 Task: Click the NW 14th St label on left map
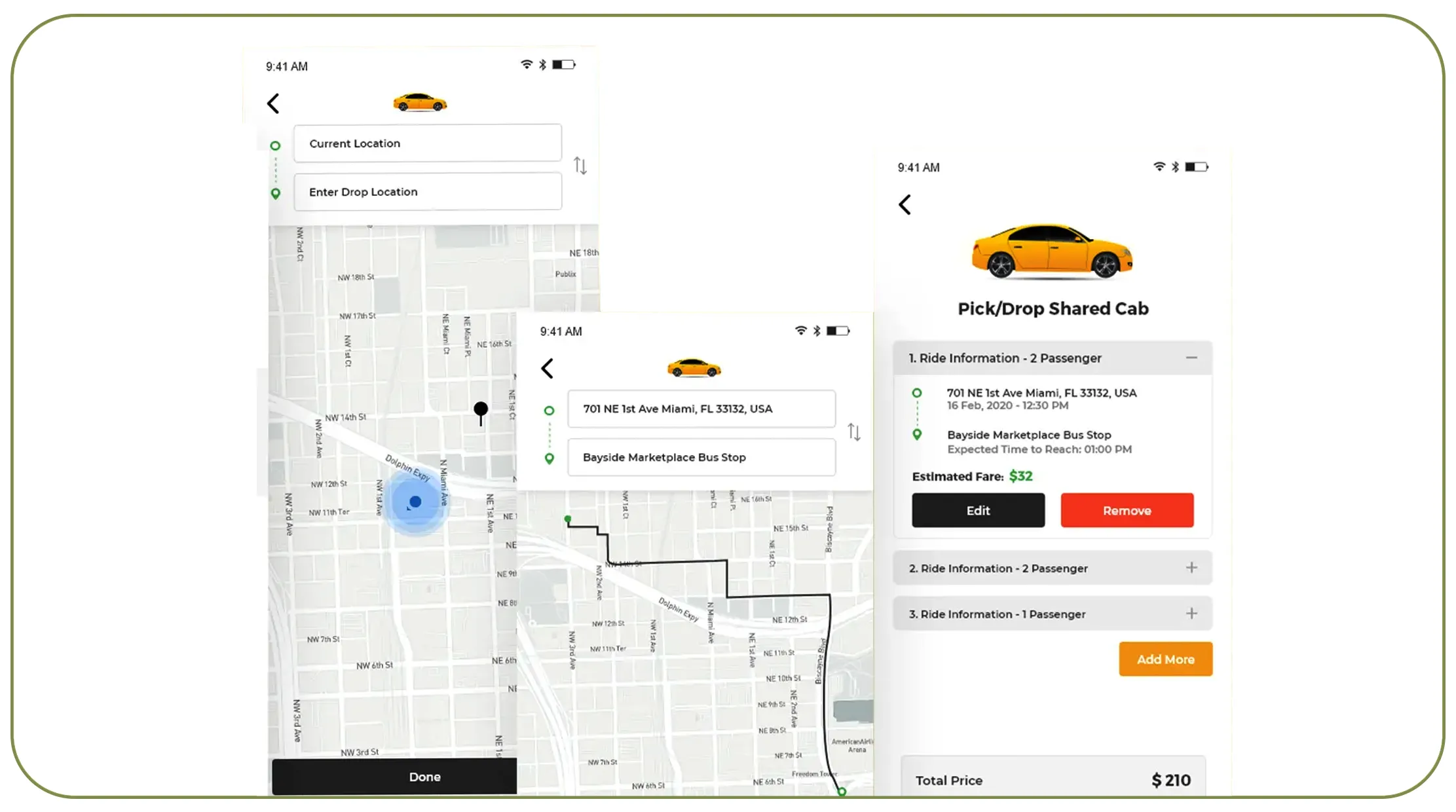pyautogui.click(x=345, y=417)
